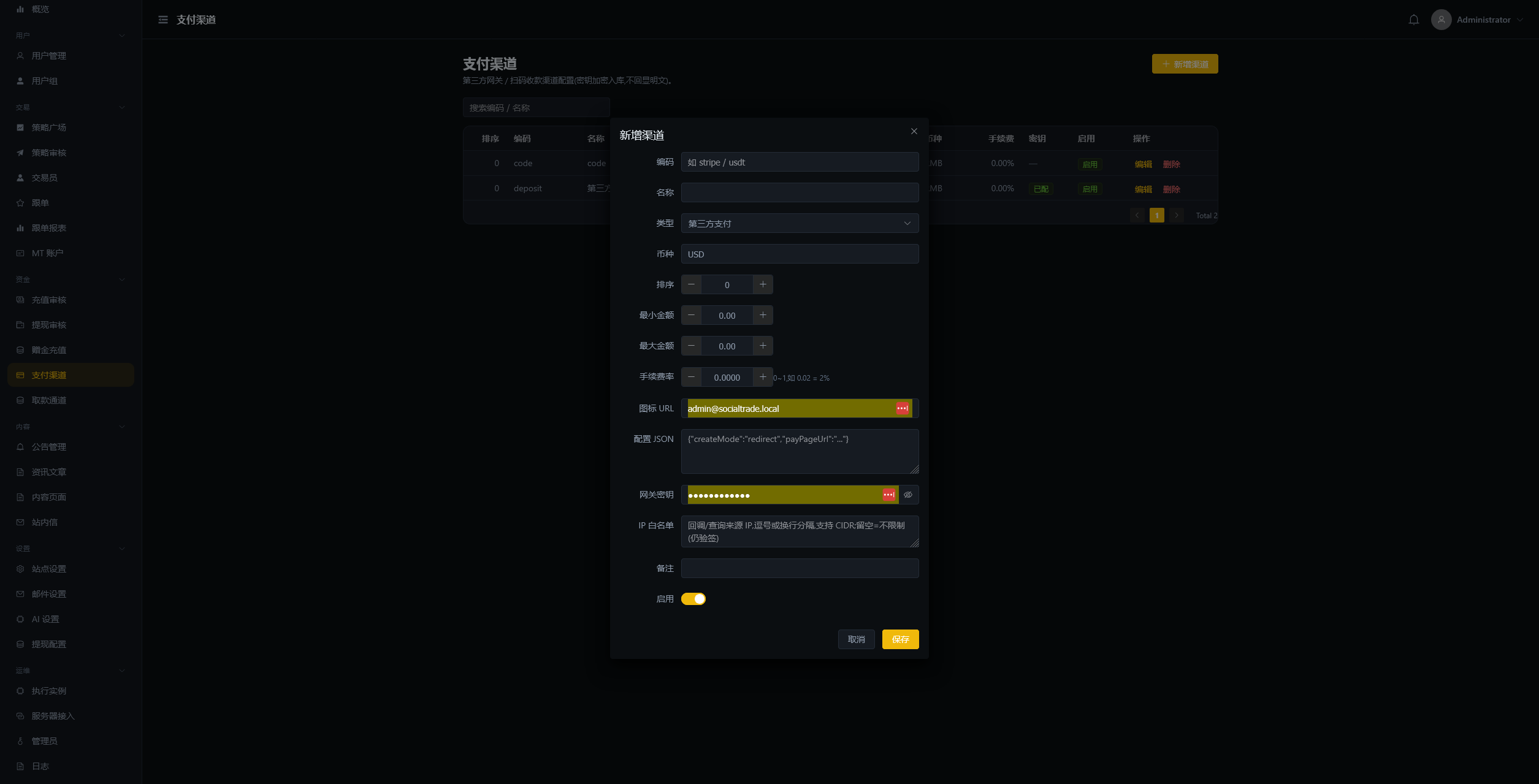Show the 网关密钥 password with eye icon
1539x784 pixels.
pyautogui.click(x=908, y=495)
